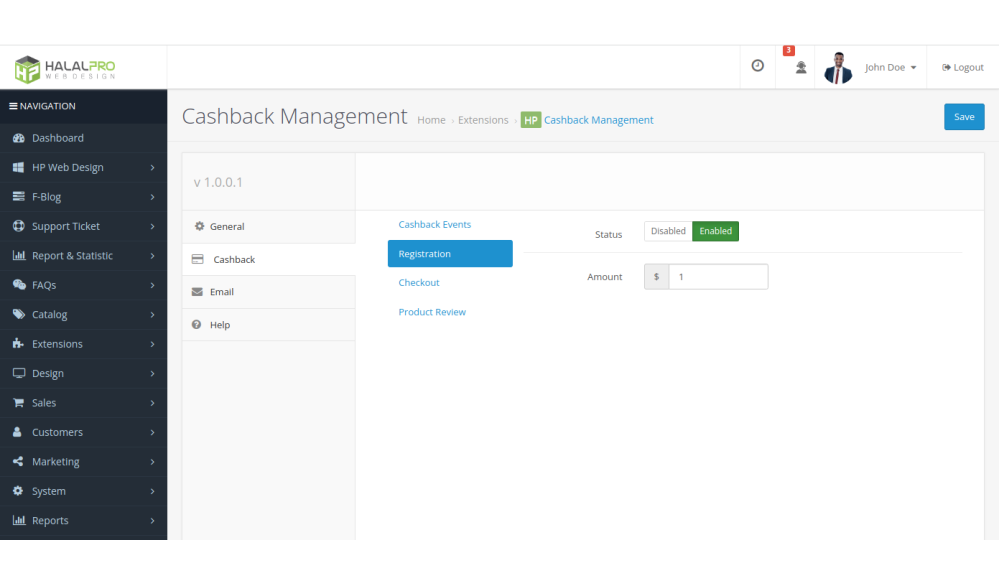Expand the Catalog sidebar menu
This screenshot has height=585, width=1000.
point(84,315)
